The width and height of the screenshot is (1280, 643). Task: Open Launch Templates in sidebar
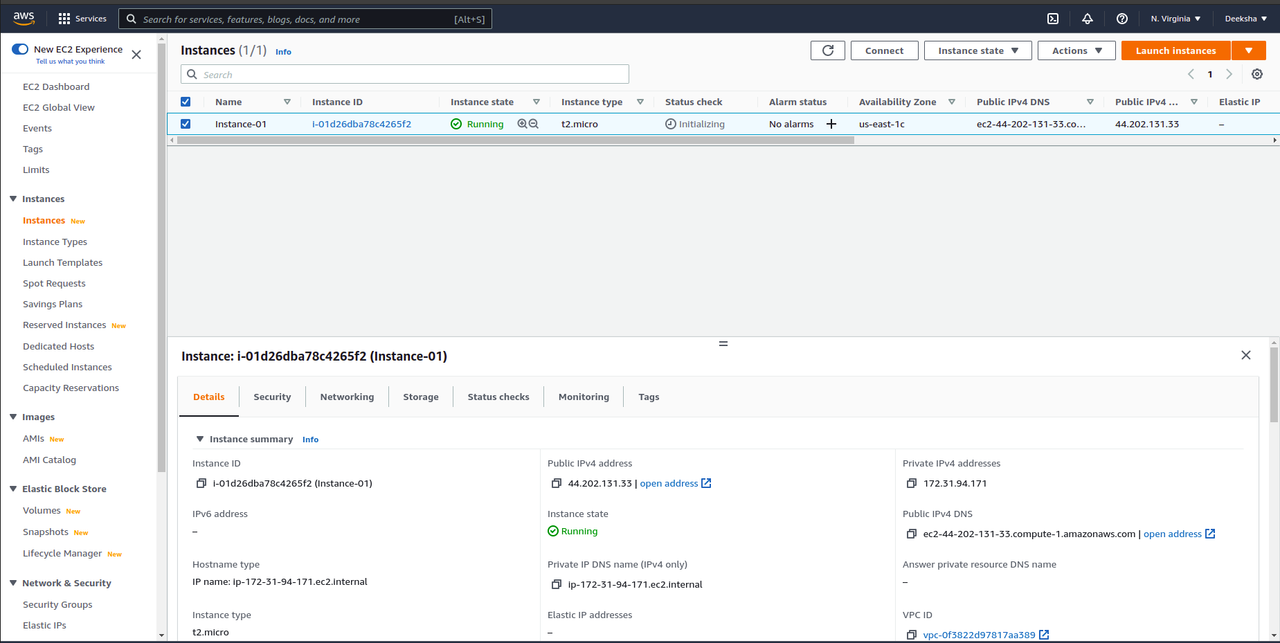click(63, 263)
